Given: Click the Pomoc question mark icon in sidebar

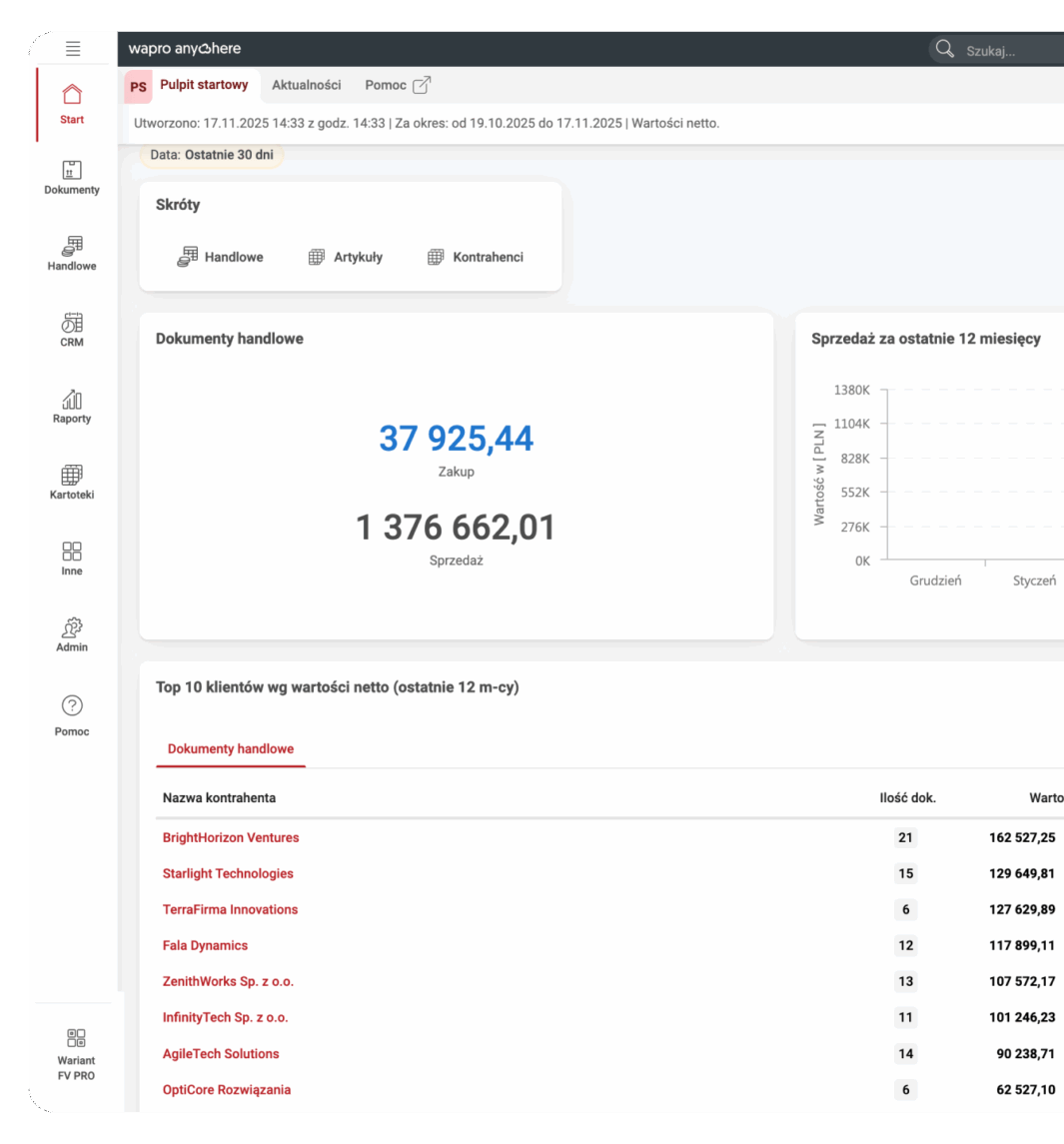Looking at the screenshot, I should pyautogui.click(x=71, y=705).
